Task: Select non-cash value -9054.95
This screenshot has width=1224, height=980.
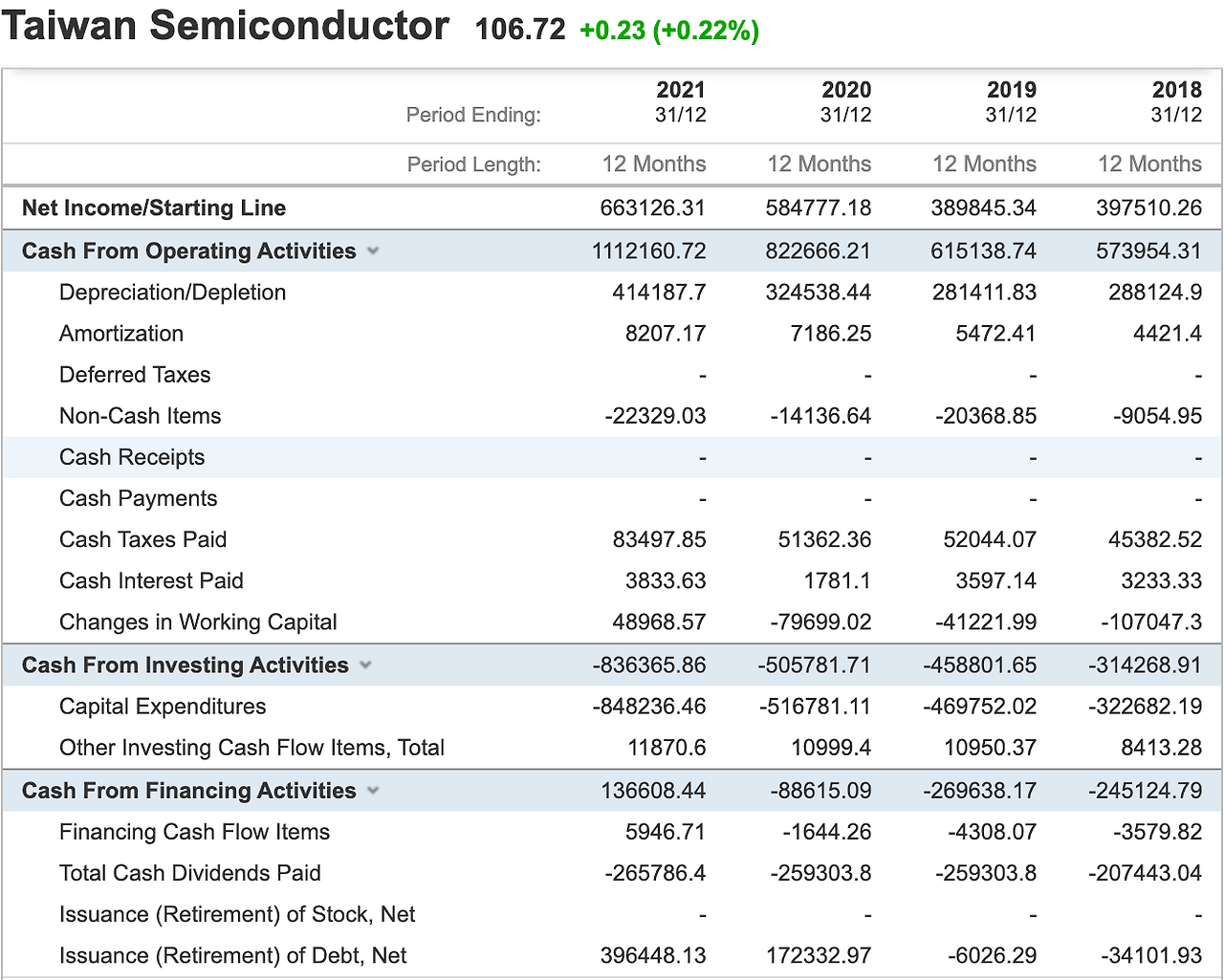Action: [x=1158, y=416]
